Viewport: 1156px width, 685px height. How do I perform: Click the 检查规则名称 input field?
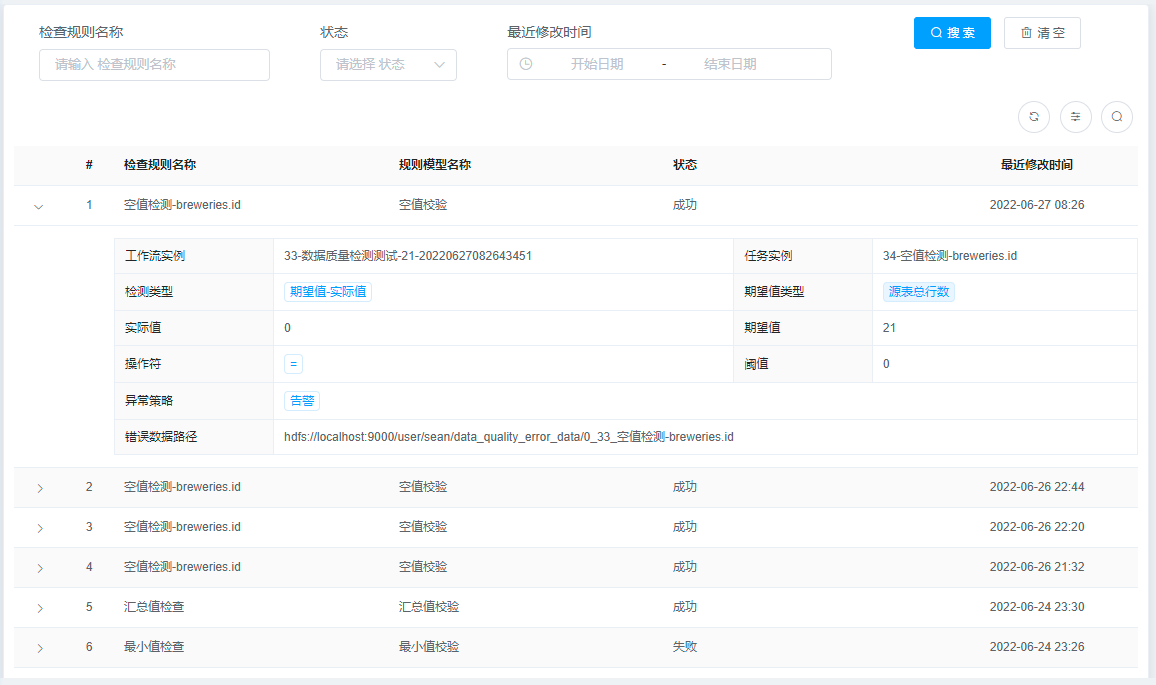[154, 64]
